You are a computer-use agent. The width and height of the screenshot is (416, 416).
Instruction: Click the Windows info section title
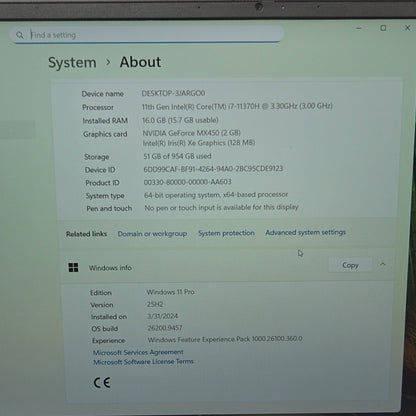(x=110, y=268)
